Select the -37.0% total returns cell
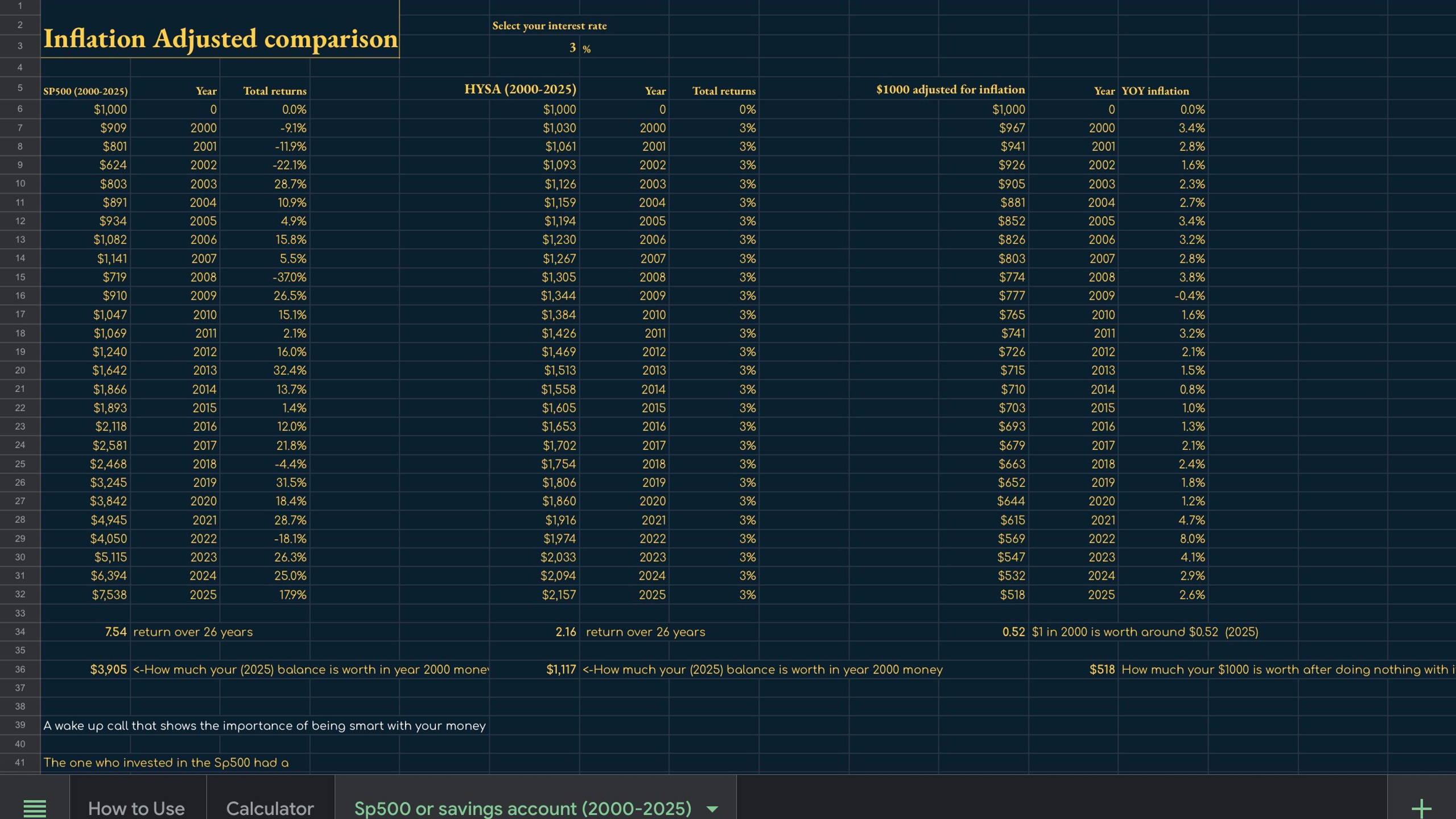This screenshot has height=819, width=1456. point(265,277)
